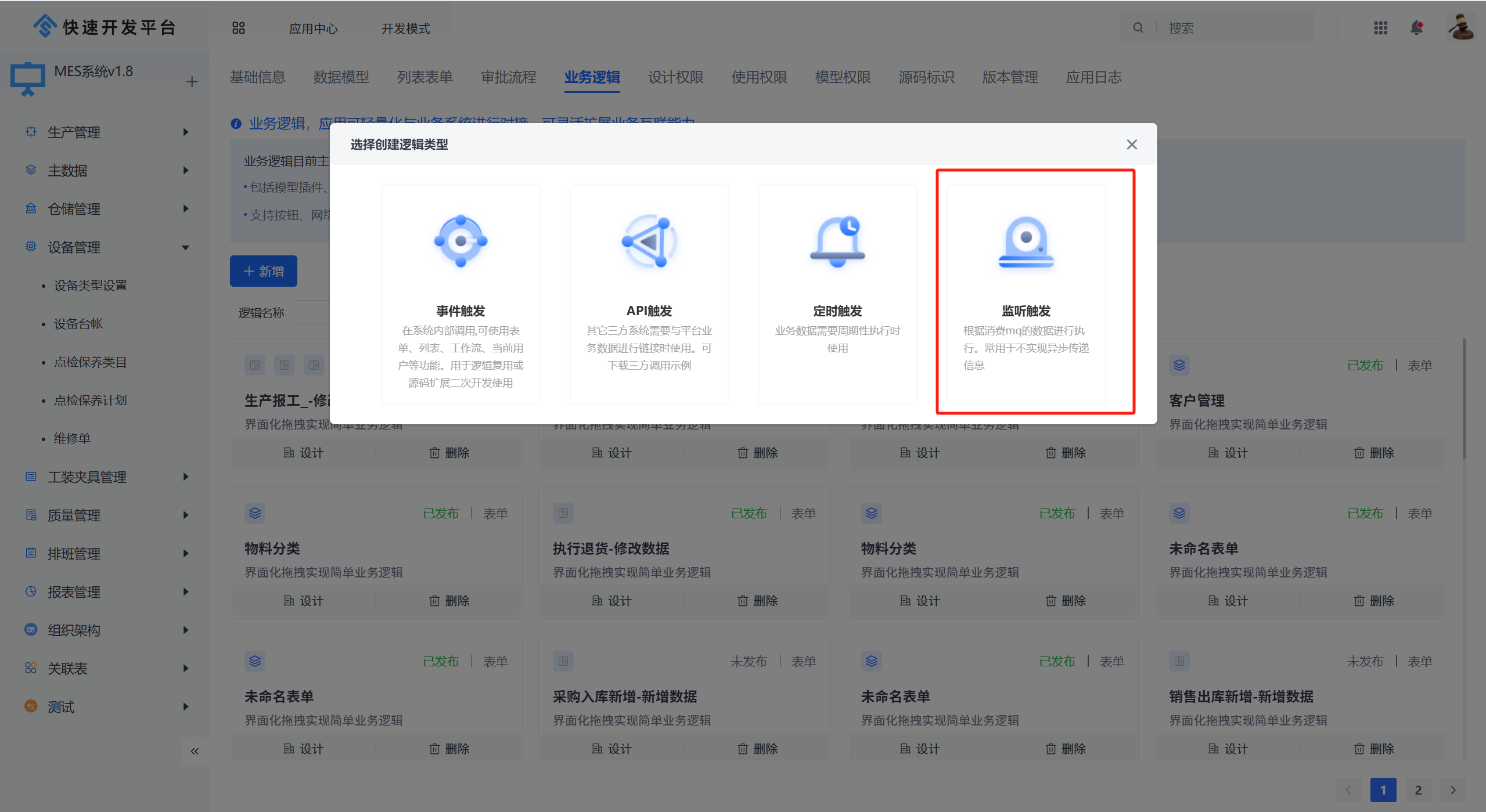
Task: Select the 监听触发 listener icon
Action: coord(1026,241)
